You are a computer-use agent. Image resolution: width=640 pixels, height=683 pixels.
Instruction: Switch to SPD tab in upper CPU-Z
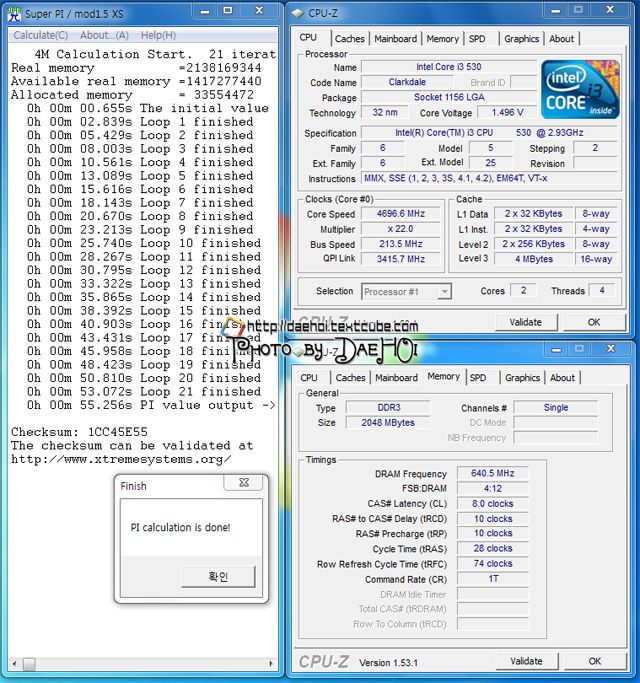tap(477, 39)
